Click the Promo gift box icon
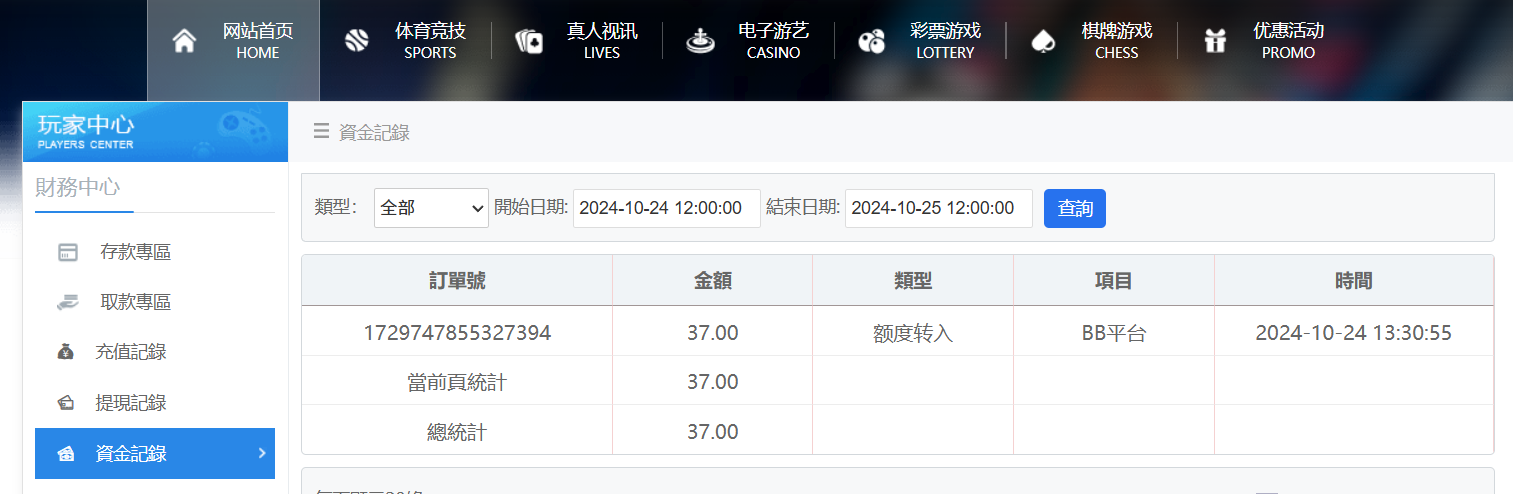 (x=1215, y=41)
